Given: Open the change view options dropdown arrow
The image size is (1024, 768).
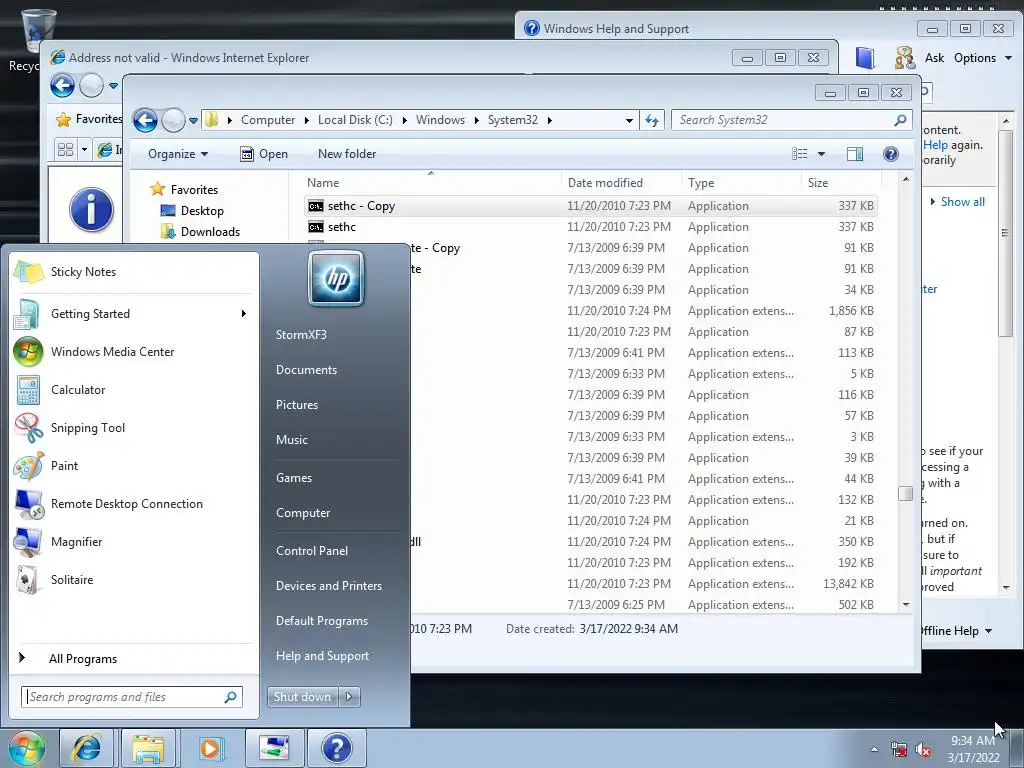Looking at the screenshot, I should tap(822, 154).
